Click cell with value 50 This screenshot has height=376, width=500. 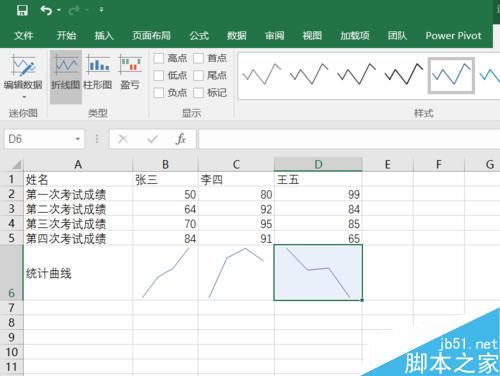pos(165,194)
